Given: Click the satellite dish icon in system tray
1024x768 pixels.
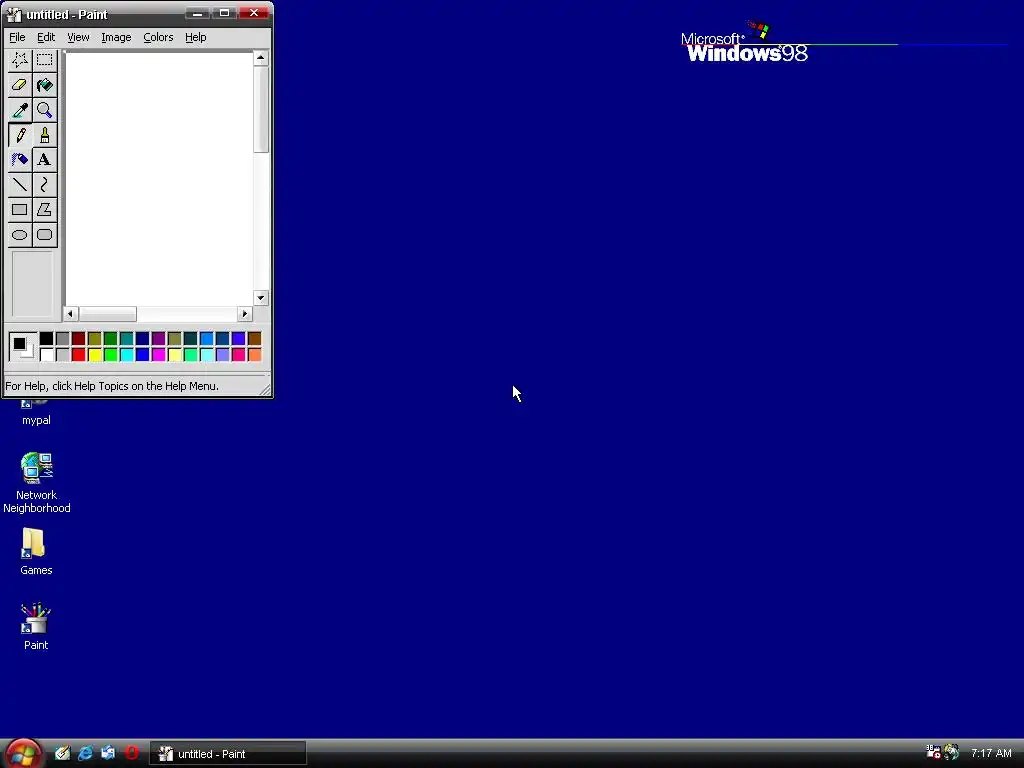Looking at the screenshot, I should coord(952,752).
